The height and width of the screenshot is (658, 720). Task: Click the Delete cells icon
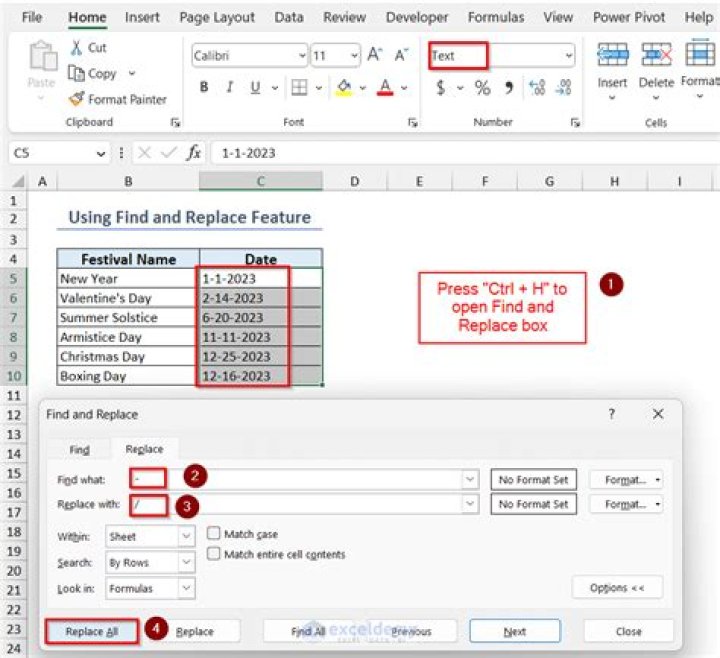[656, 55]
